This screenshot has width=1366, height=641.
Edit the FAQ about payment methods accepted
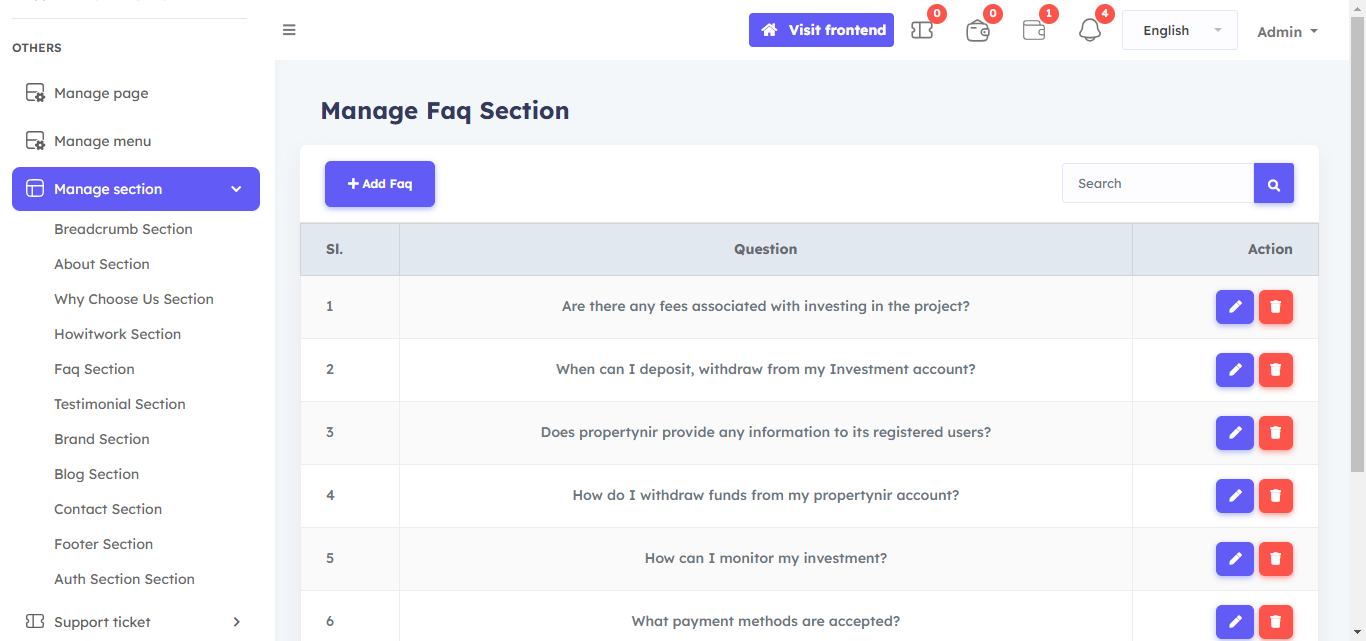(x=1234, y=622)
